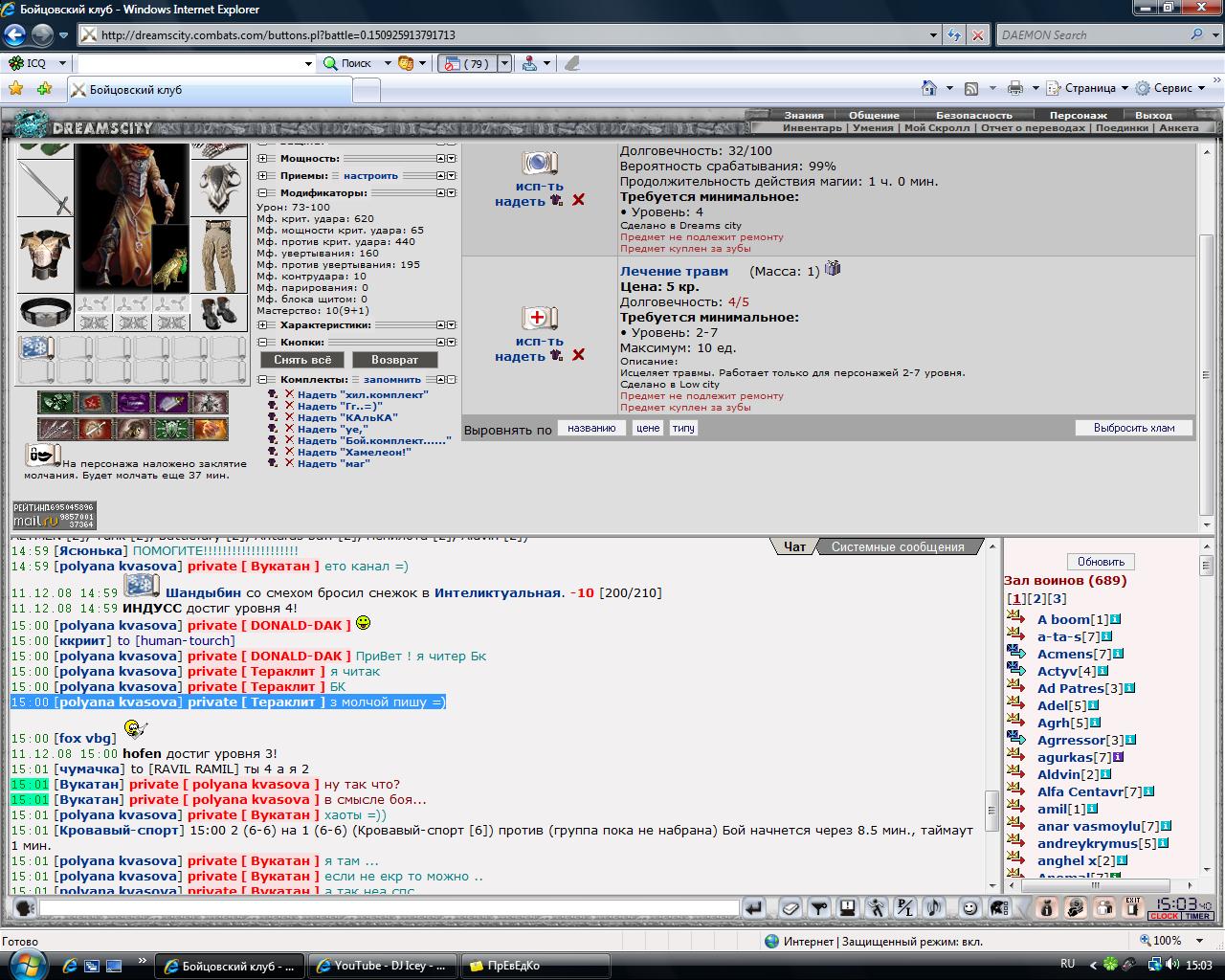Use the camera scroll item icon
1225x980 pixels.
tap(539, 163)
